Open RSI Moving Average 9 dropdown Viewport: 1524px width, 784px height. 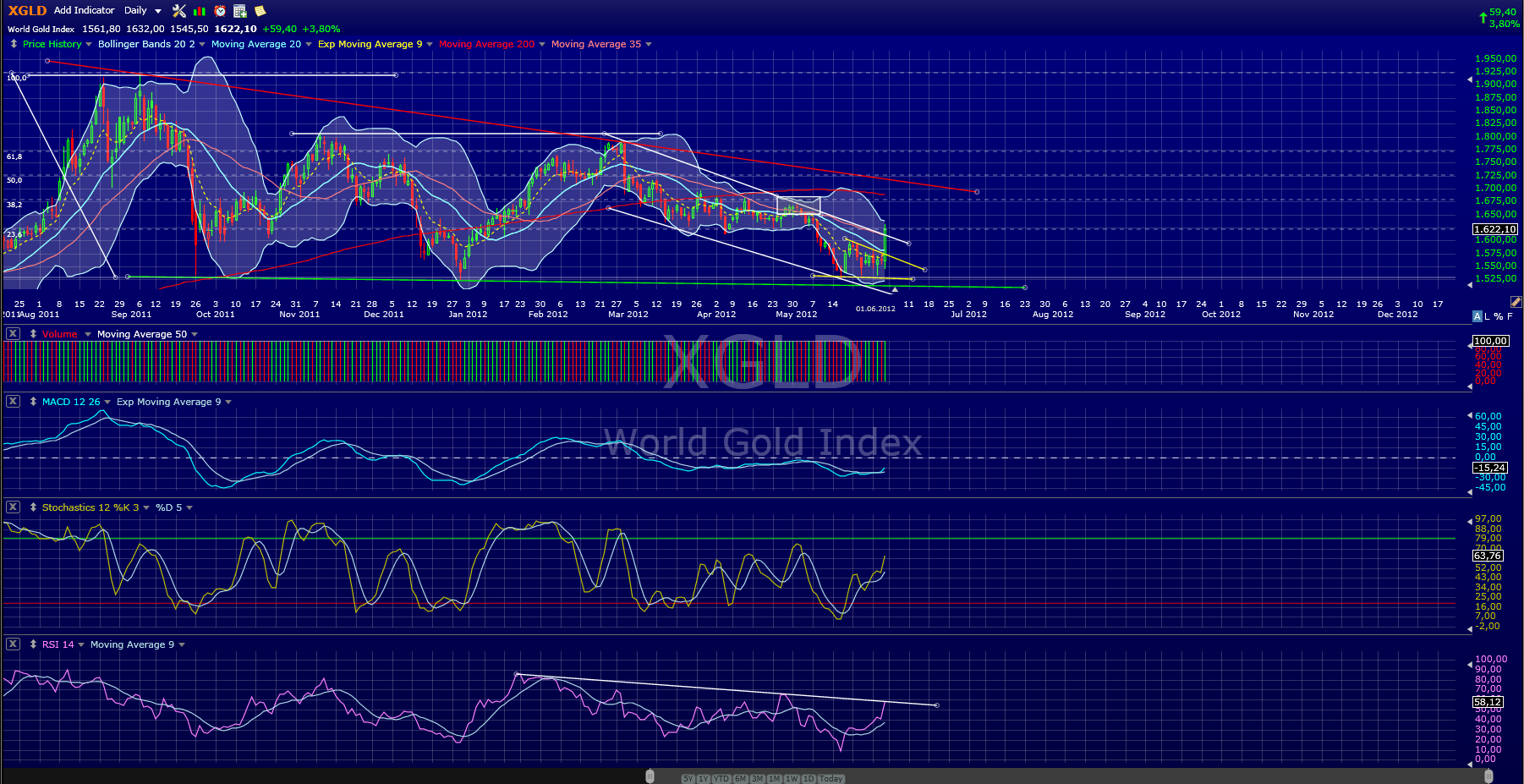click(x=182, y=645)
